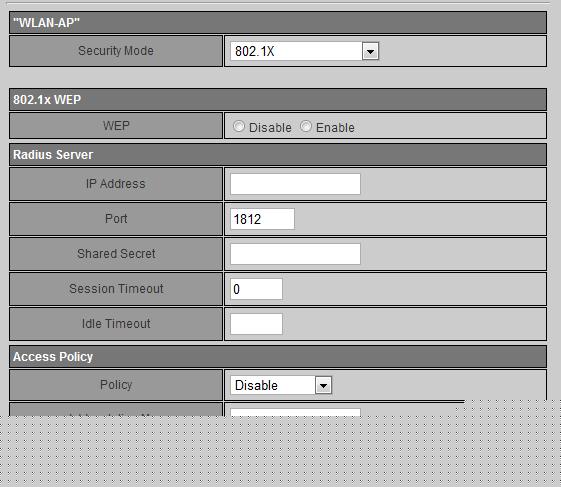The height and width of the screenshot is (487, 561).
Task: Open the Security Mode dropdown arrow
Action: coord(370,51)
